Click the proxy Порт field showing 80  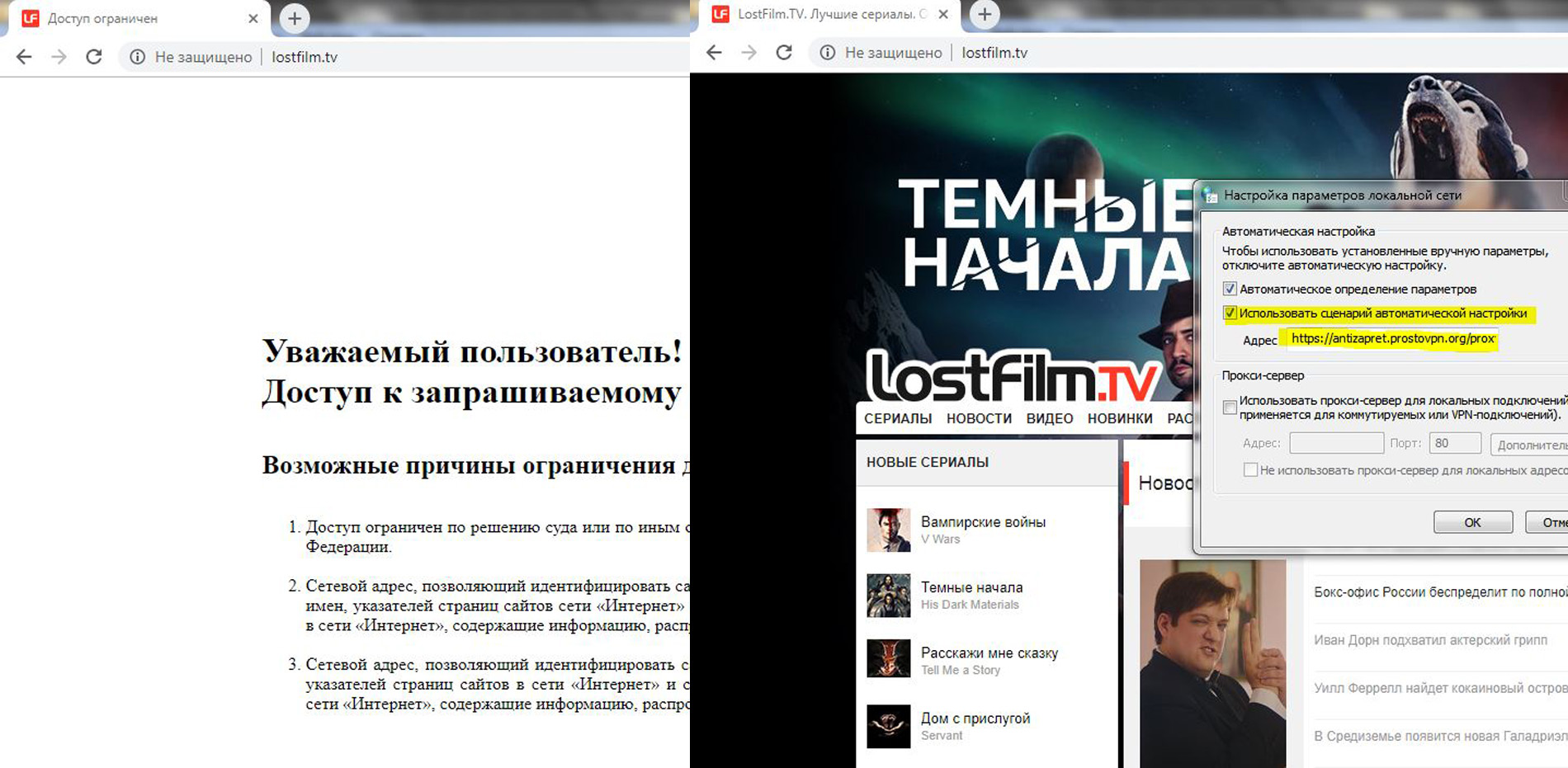[1455, 443]
